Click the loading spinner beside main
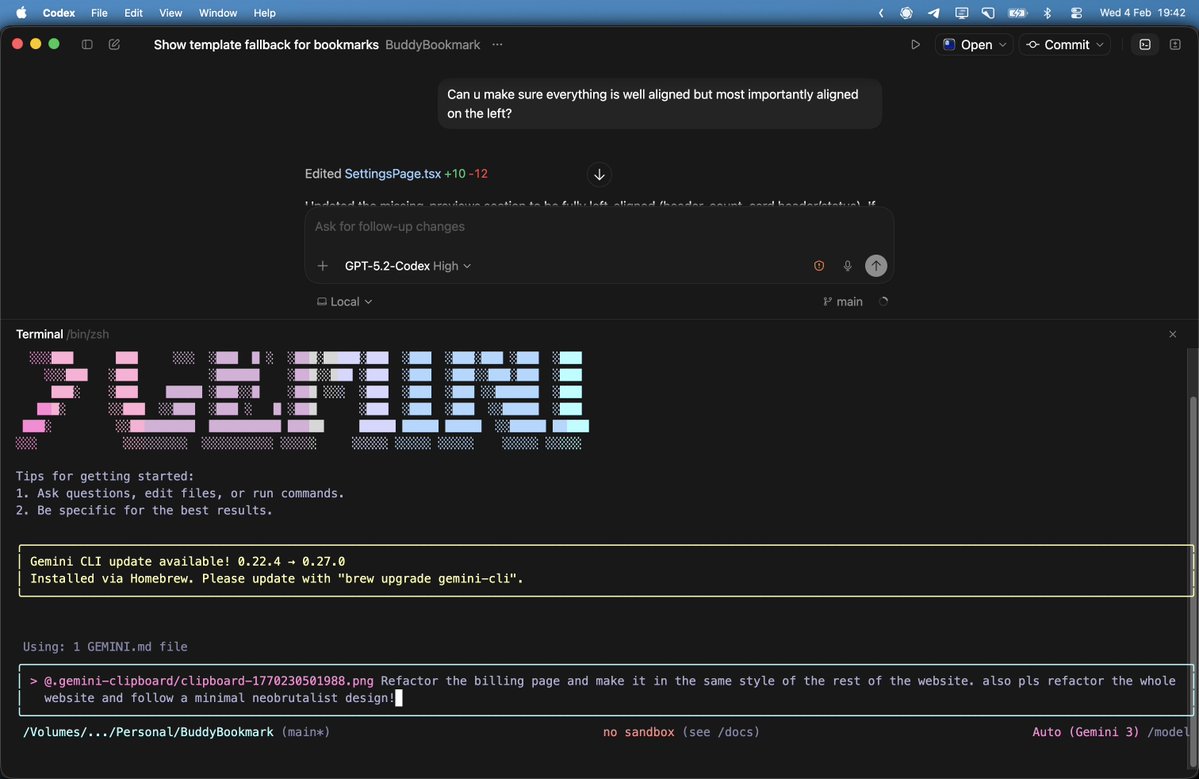 tap(883, 301)
